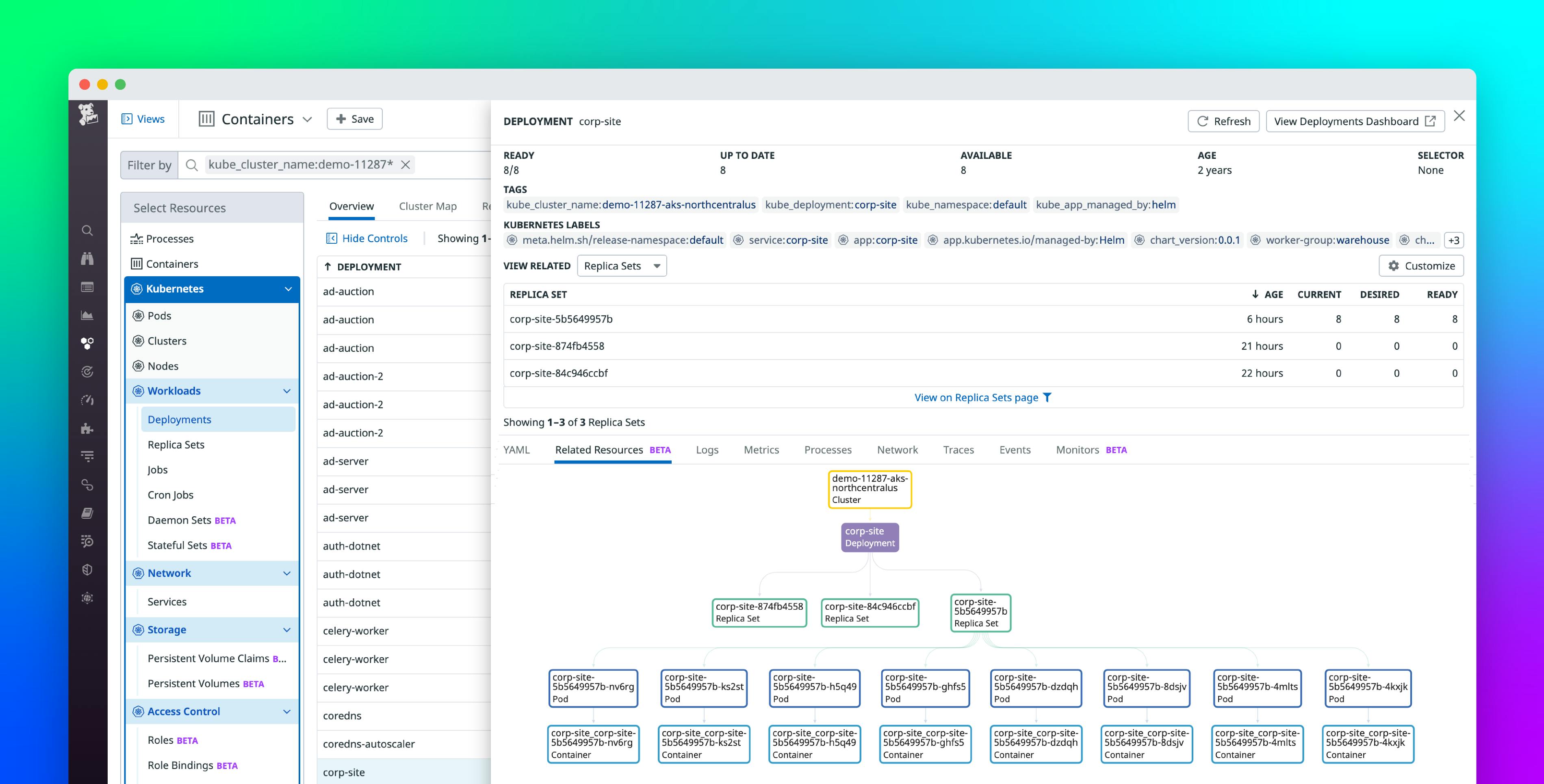
Task: Open the Replica Sets view related dropdown
Action: click(622, 266)
